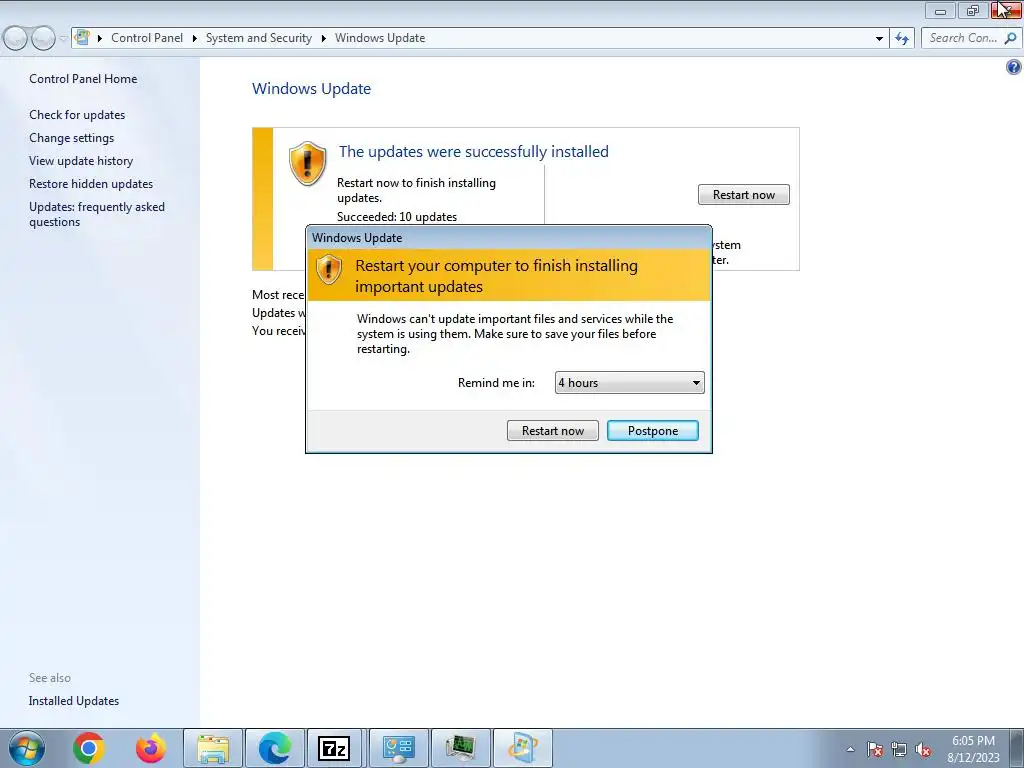Open the Action Center flag icon
Viewport: 1024px width, 768px height.
tap(875, 749)
